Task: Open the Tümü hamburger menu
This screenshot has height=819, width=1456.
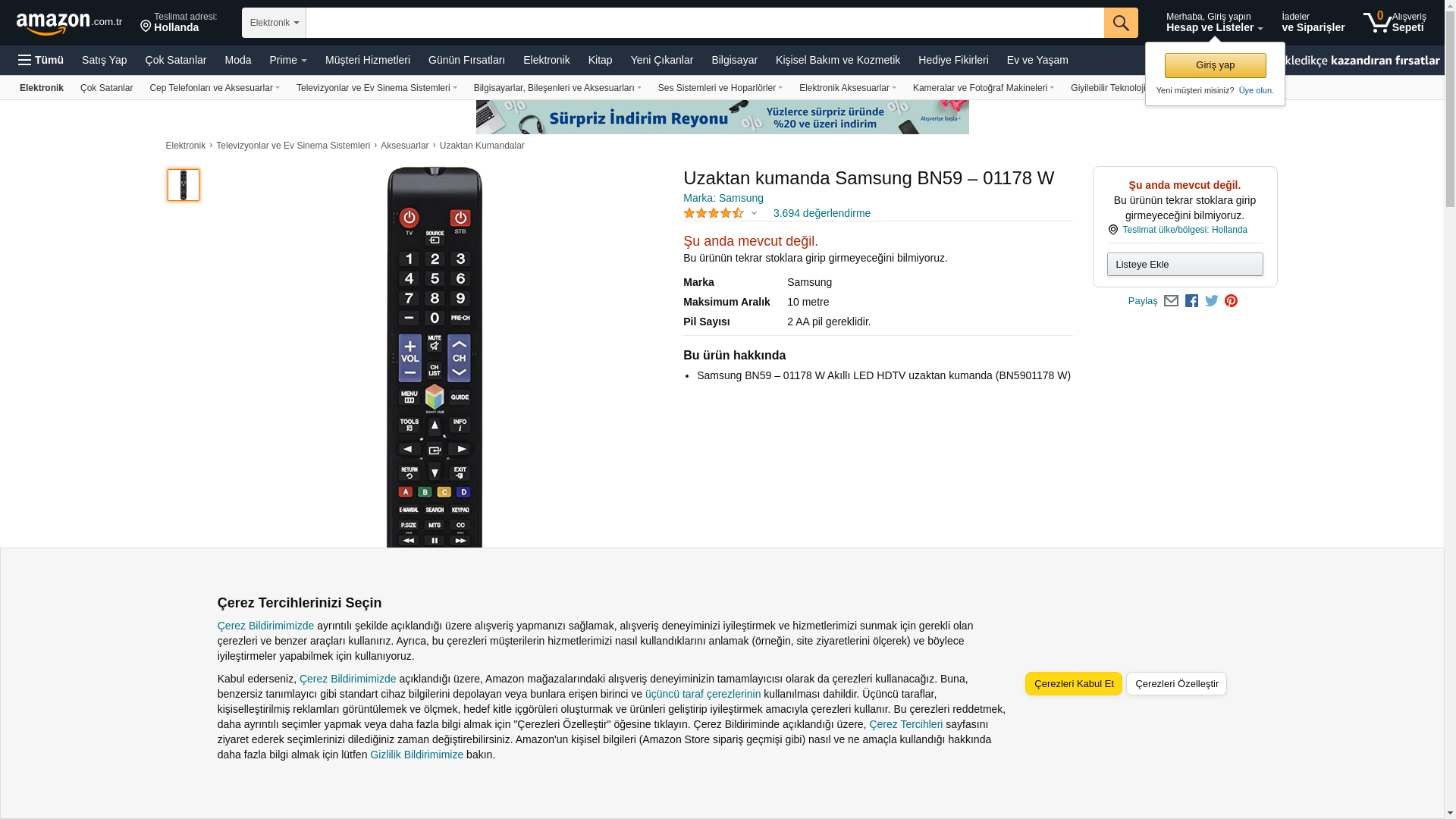Action: pos(41,60)
